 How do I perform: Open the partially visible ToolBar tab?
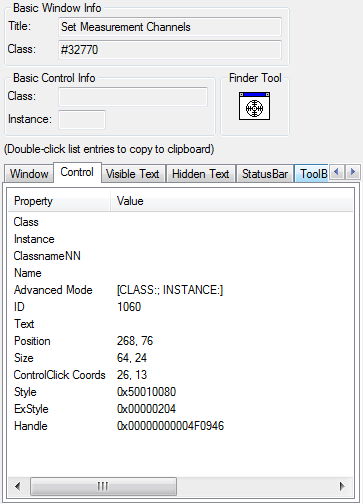[x=312, y=174]
